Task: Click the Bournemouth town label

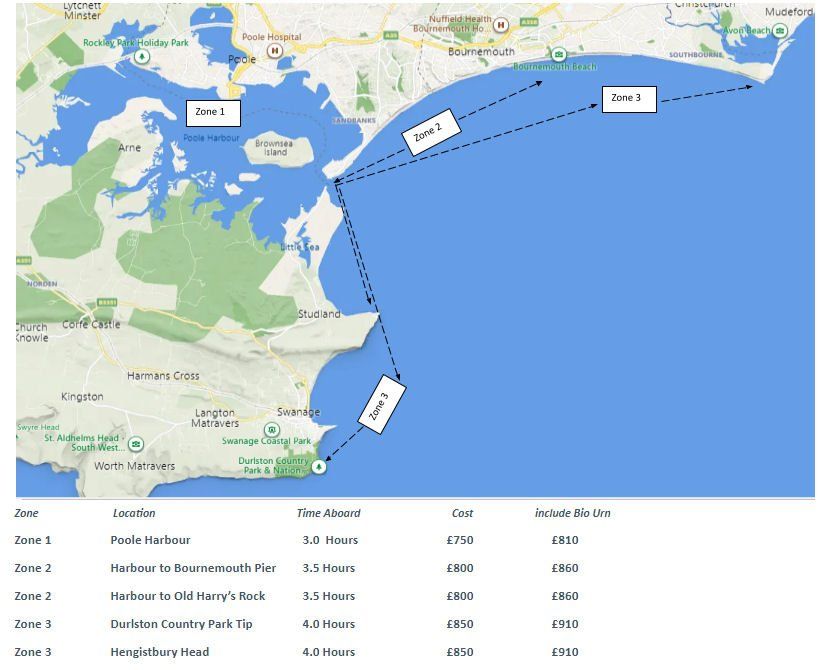Action: (481, 52)
